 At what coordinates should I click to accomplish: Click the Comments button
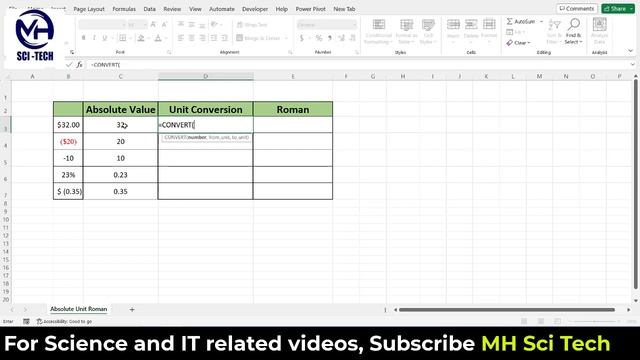tap(577, 9)
